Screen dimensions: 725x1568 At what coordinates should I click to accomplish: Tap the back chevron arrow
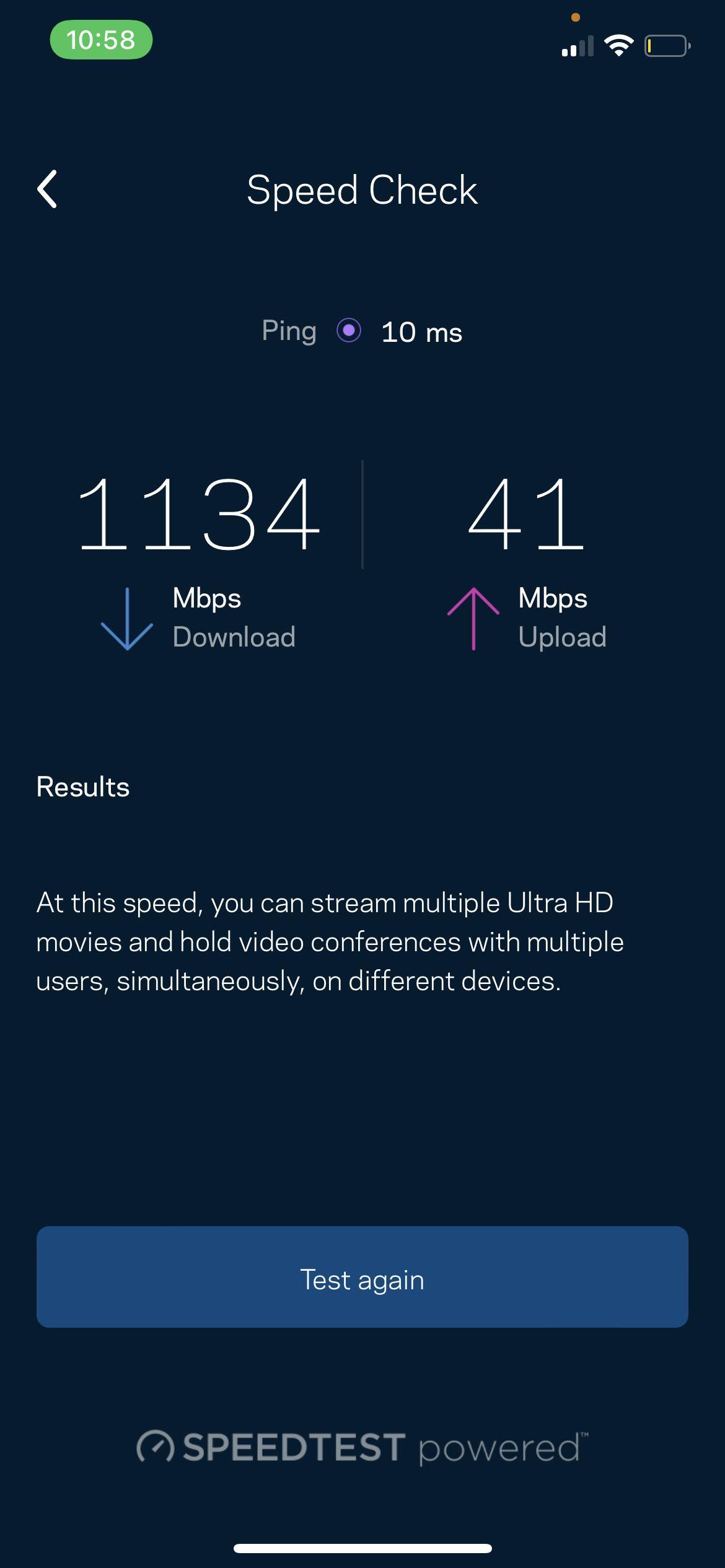(x=48, y=189)
